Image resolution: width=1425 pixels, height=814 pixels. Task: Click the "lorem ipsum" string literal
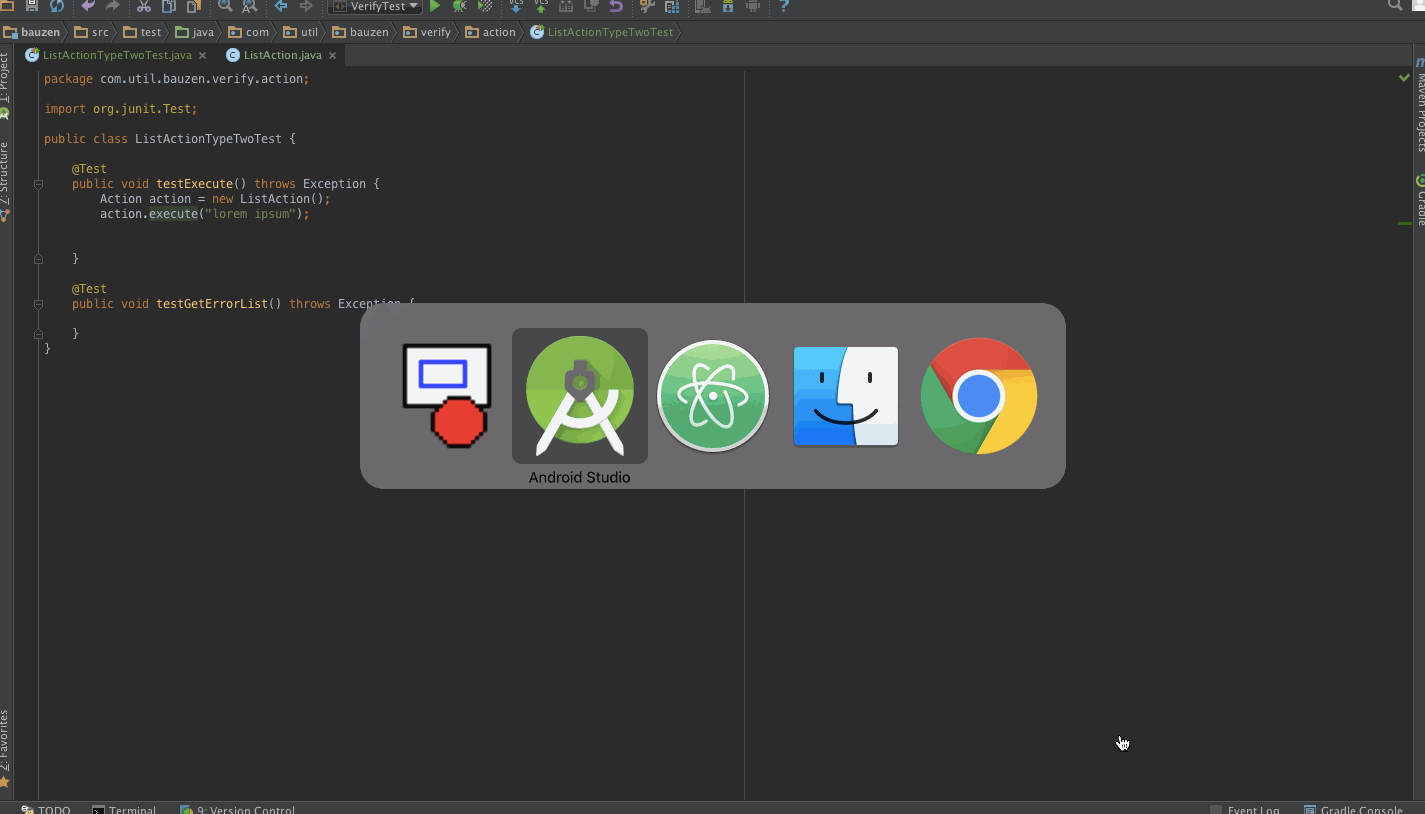point(251,214)
